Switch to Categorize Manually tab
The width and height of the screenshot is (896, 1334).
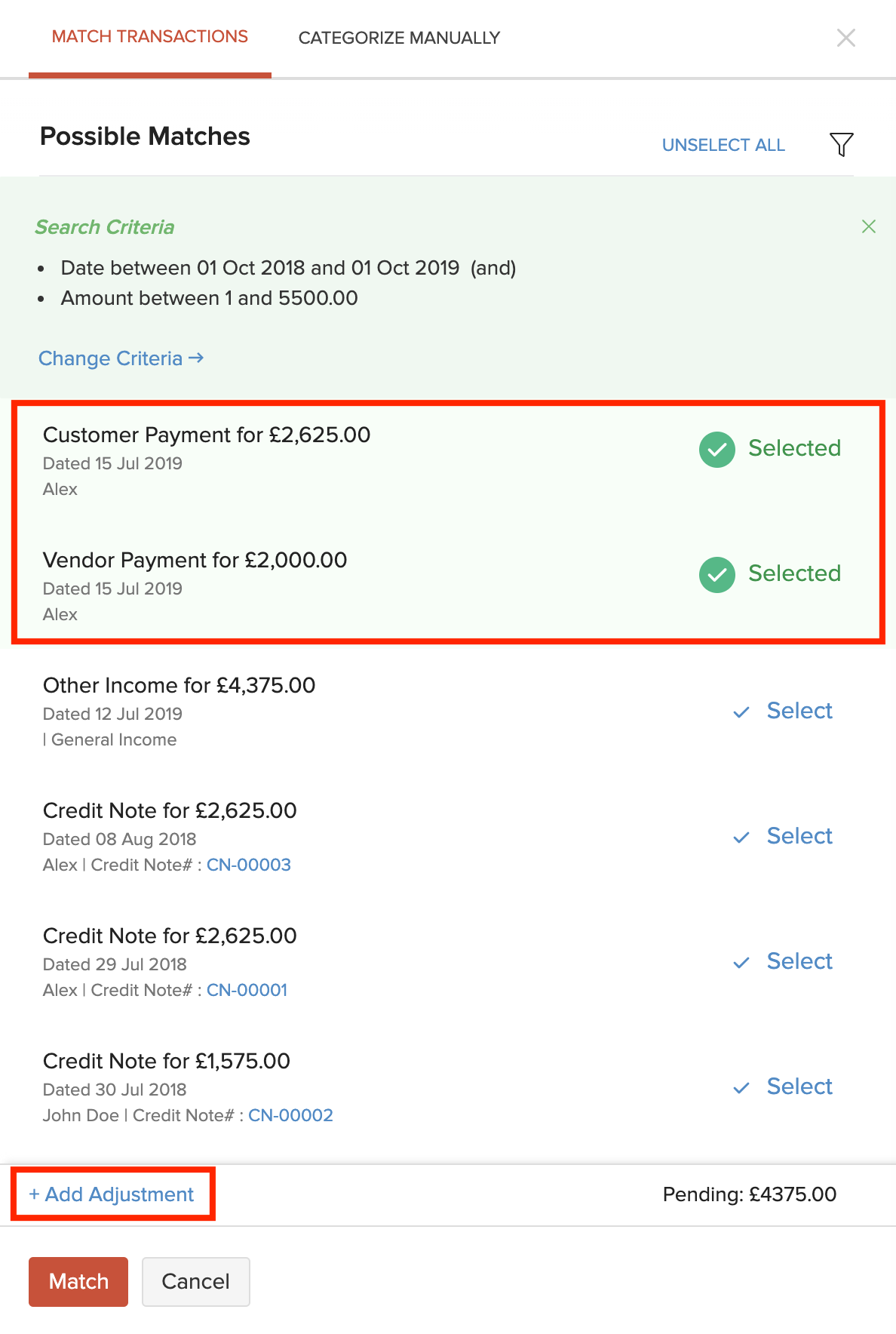(399, 38)
